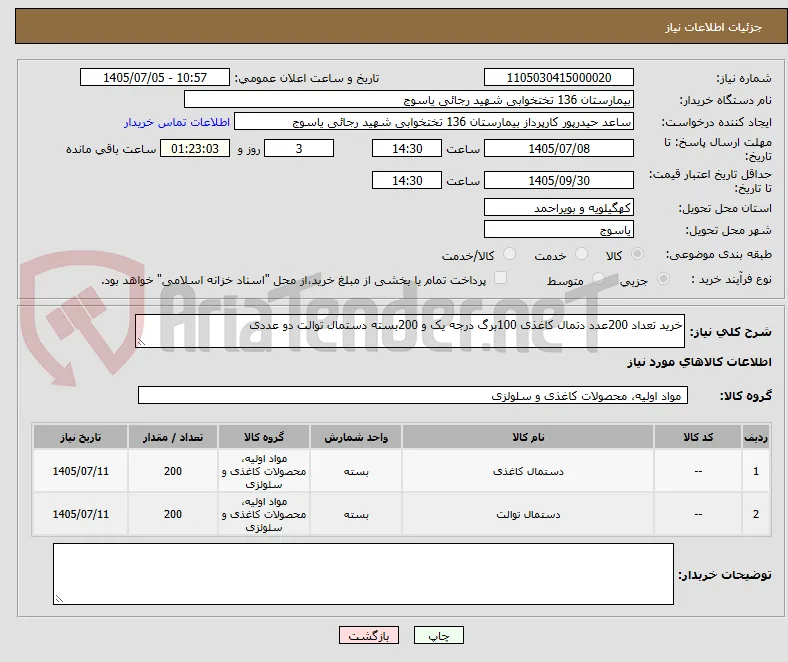Click the delivery province field کهگیلویه و بویراحمد

click(558, 207)
